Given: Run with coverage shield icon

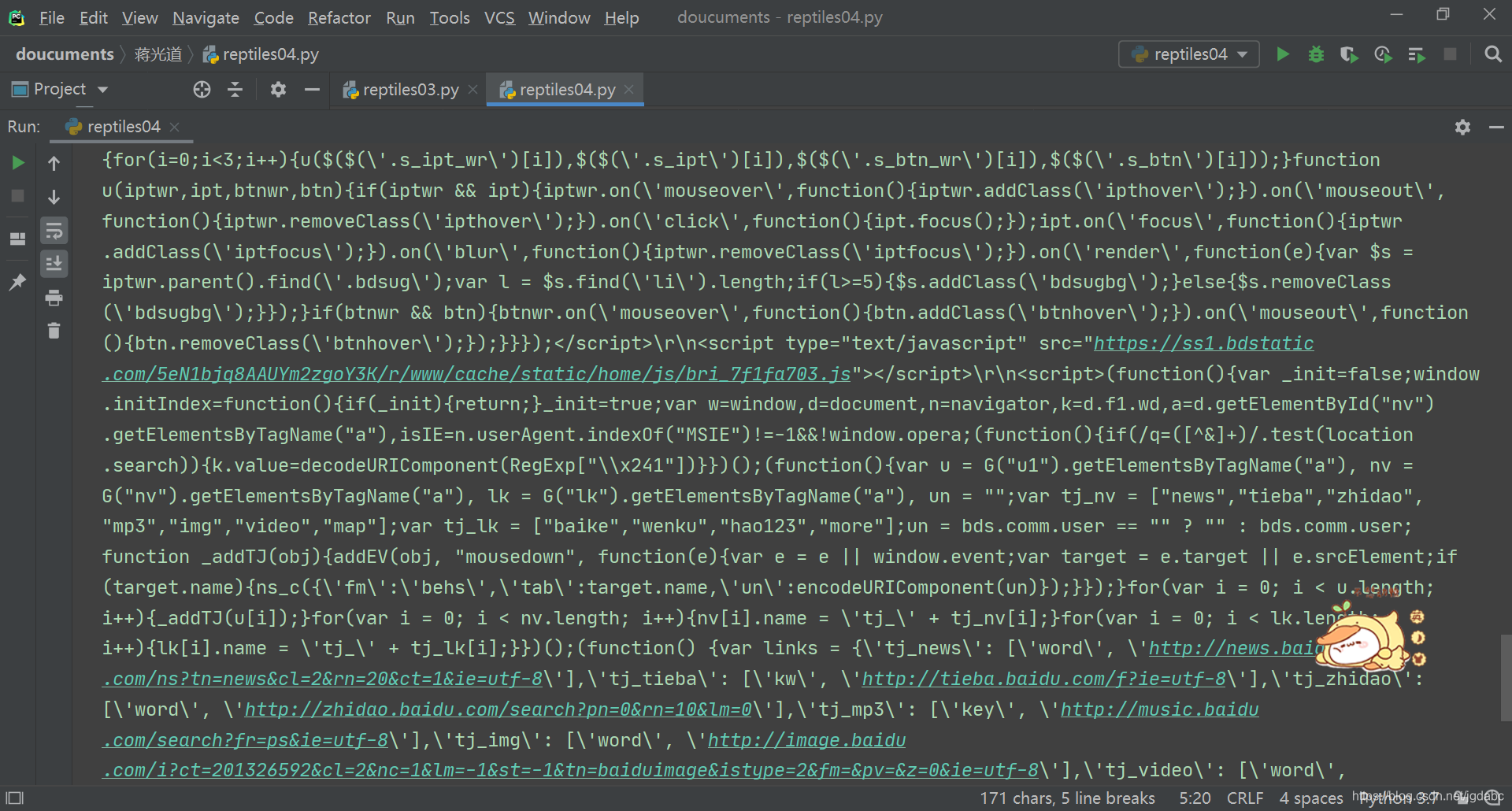Looking at the screenshot, I should (1349, 54).
